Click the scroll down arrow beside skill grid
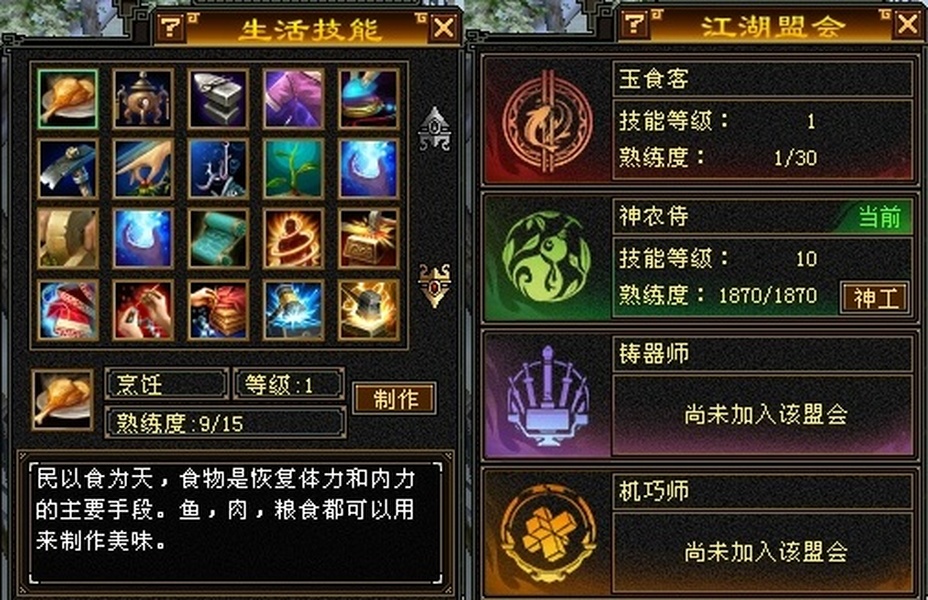The height and width of the screenshot is (600, 928). (434, 286)
